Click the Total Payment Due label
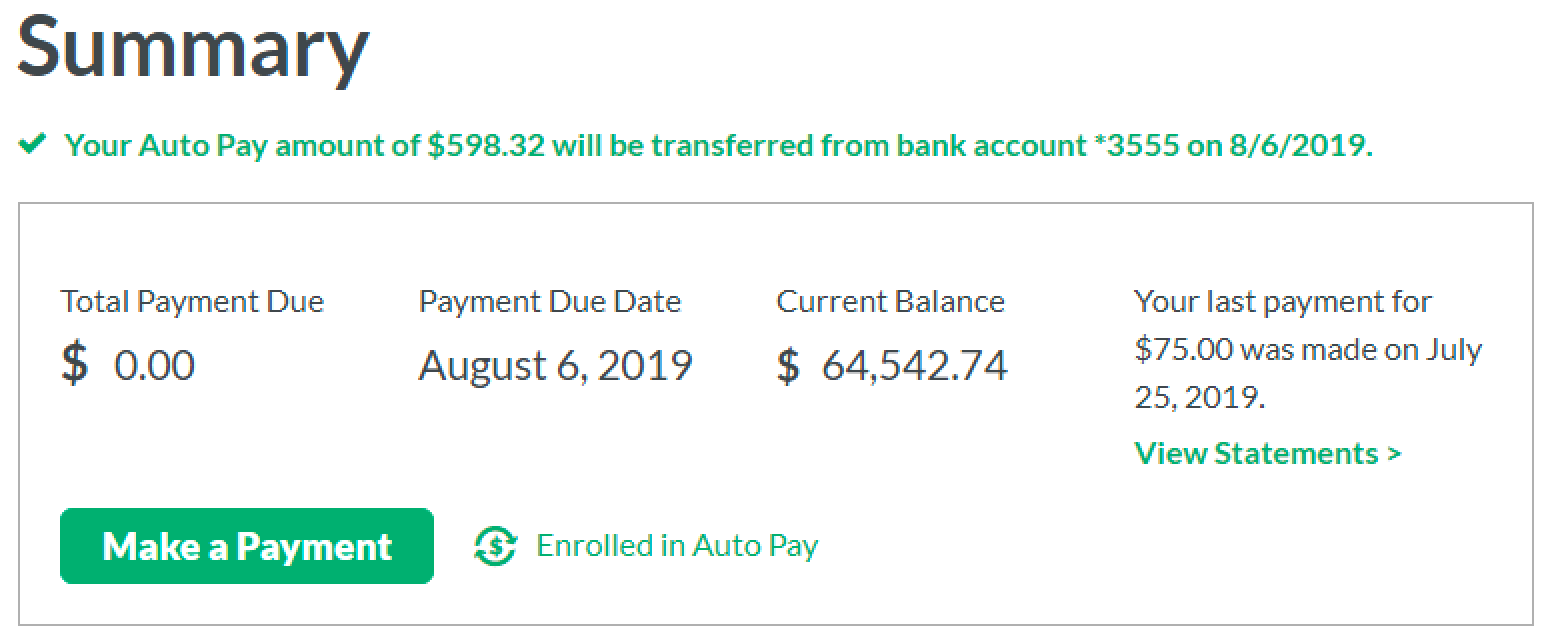 [192, 301]
